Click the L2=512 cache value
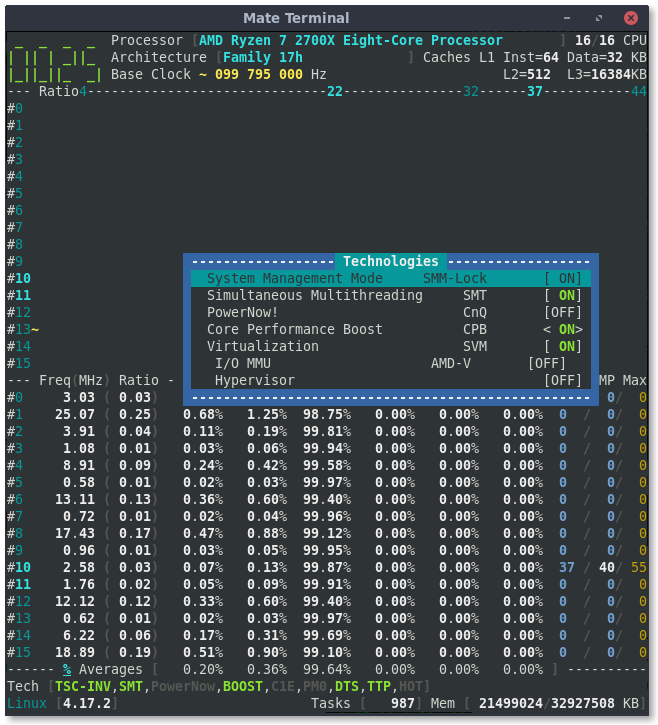The height and width of the screenshot is (725, 658). click(x=527, y=74)
